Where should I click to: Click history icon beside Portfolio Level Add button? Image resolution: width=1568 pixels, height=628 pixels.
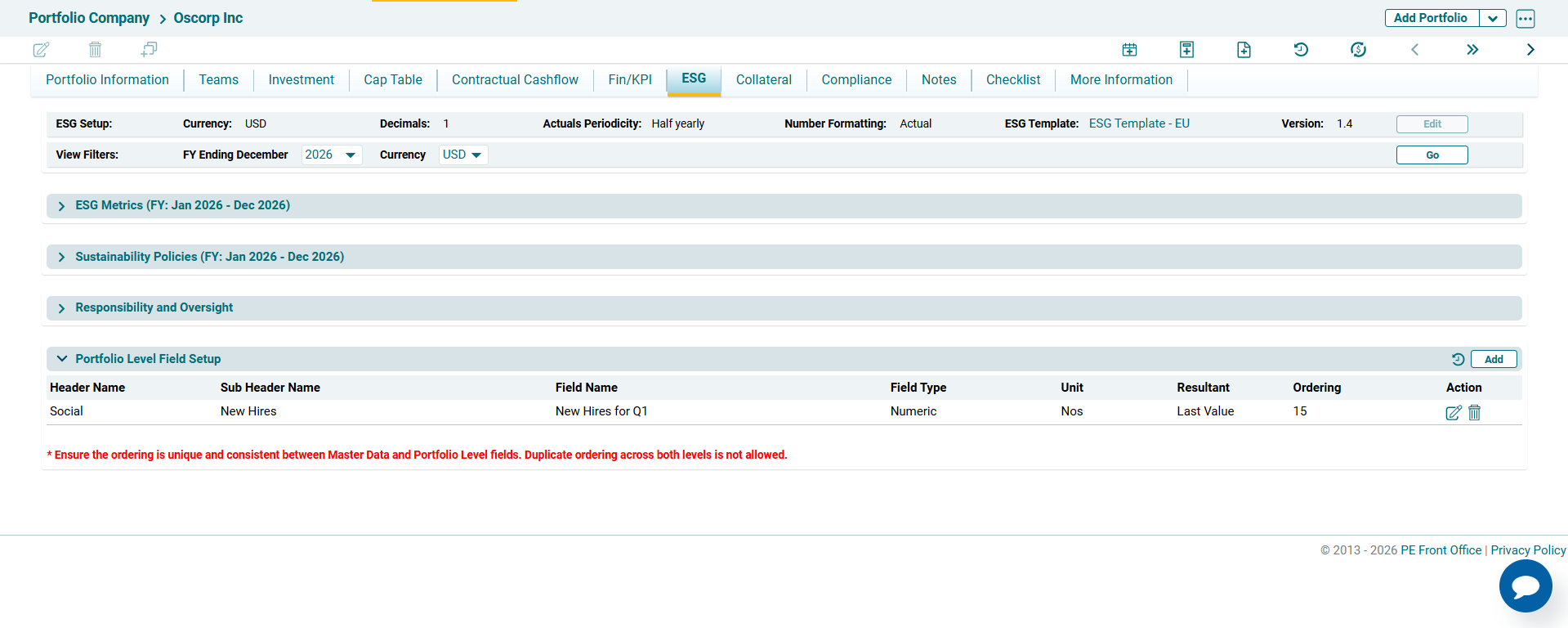[1458, 359]
